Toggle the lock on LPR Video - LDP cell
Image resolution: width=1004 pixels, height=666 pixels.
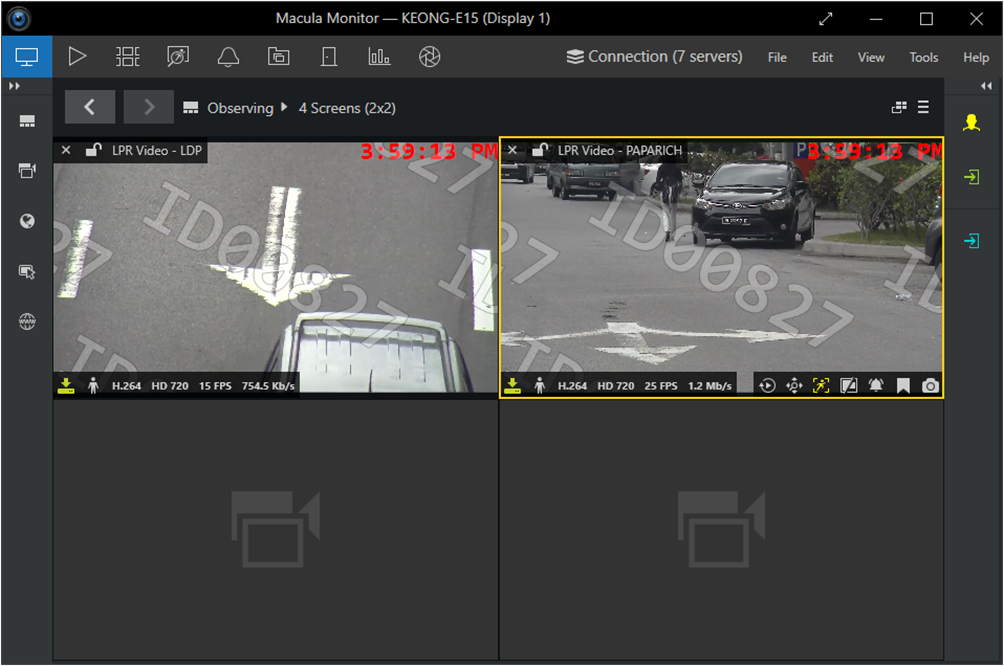[93, 151]
